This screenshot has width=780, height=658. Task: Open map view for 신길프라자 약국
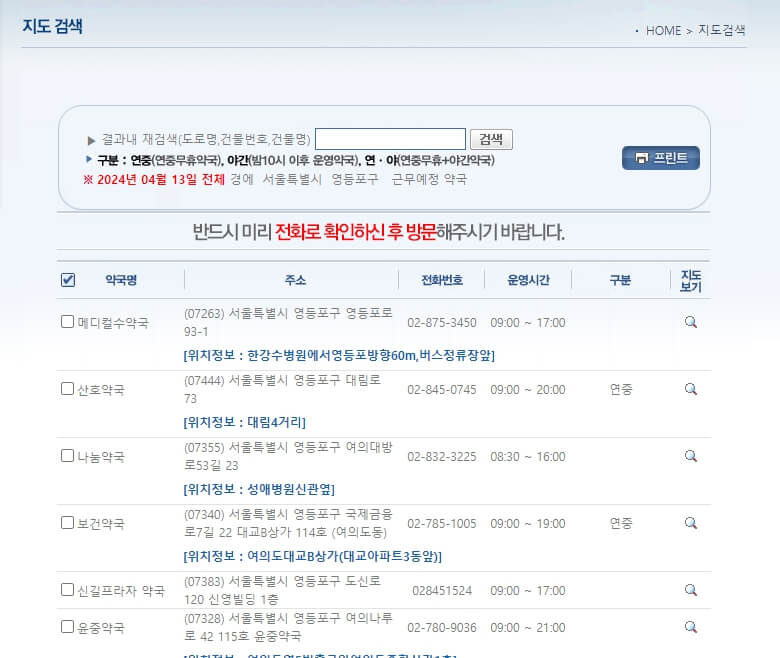(690, 590)
